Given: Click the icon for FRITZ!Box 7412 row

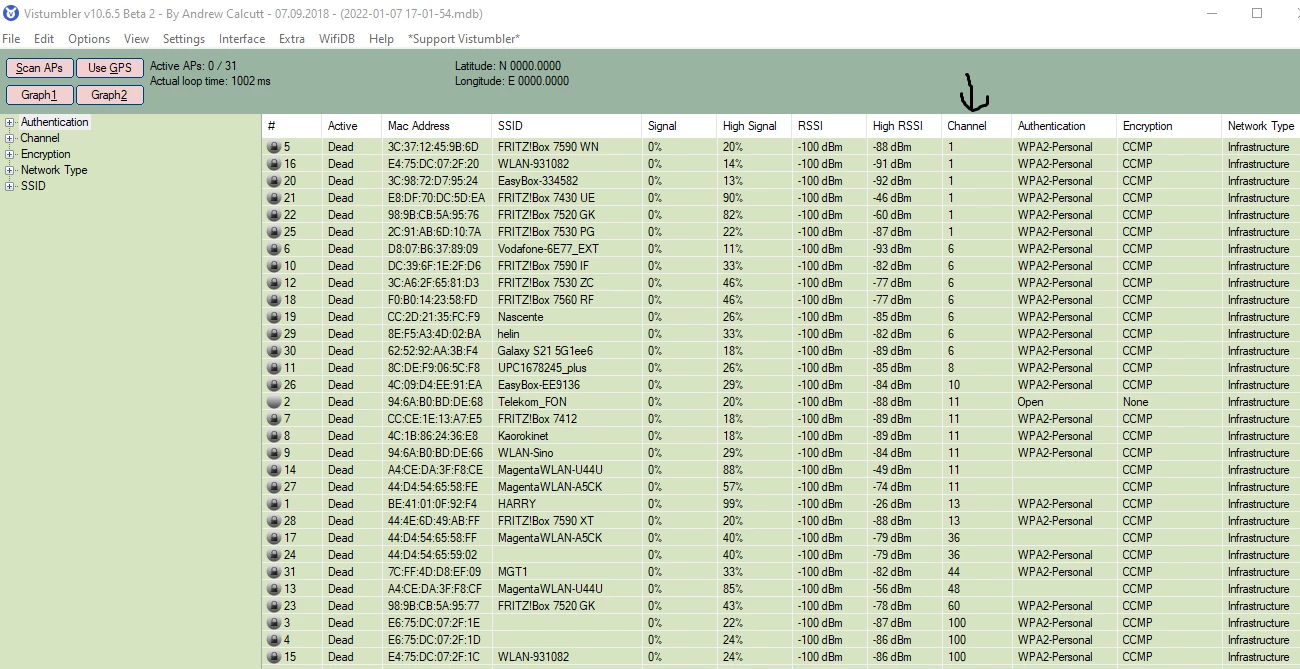Looking at the screenshot, I should (273, 419).
